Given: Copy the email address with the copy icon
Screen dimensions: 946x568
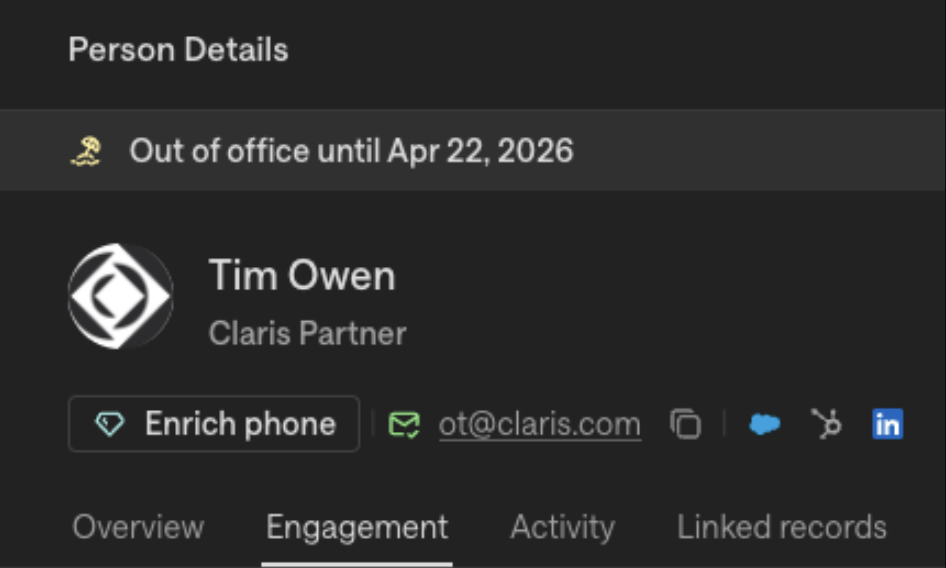Looking at the screenshot, I should [x=685, y=424].
